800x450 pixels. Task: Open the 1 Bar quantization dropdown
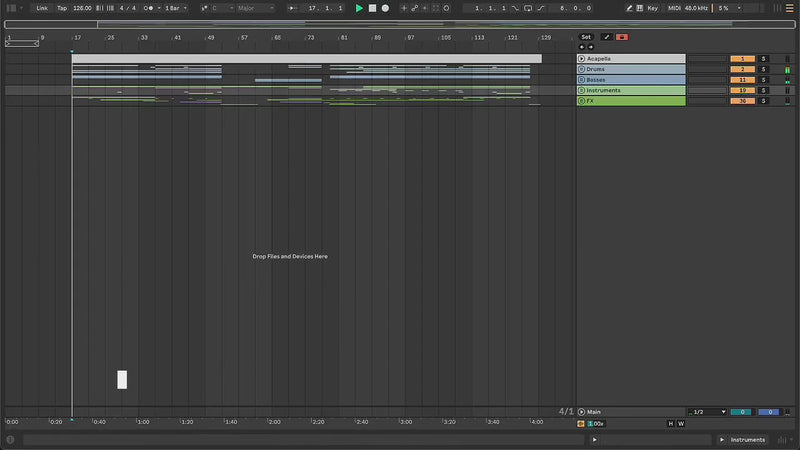(x=175, y=8)
